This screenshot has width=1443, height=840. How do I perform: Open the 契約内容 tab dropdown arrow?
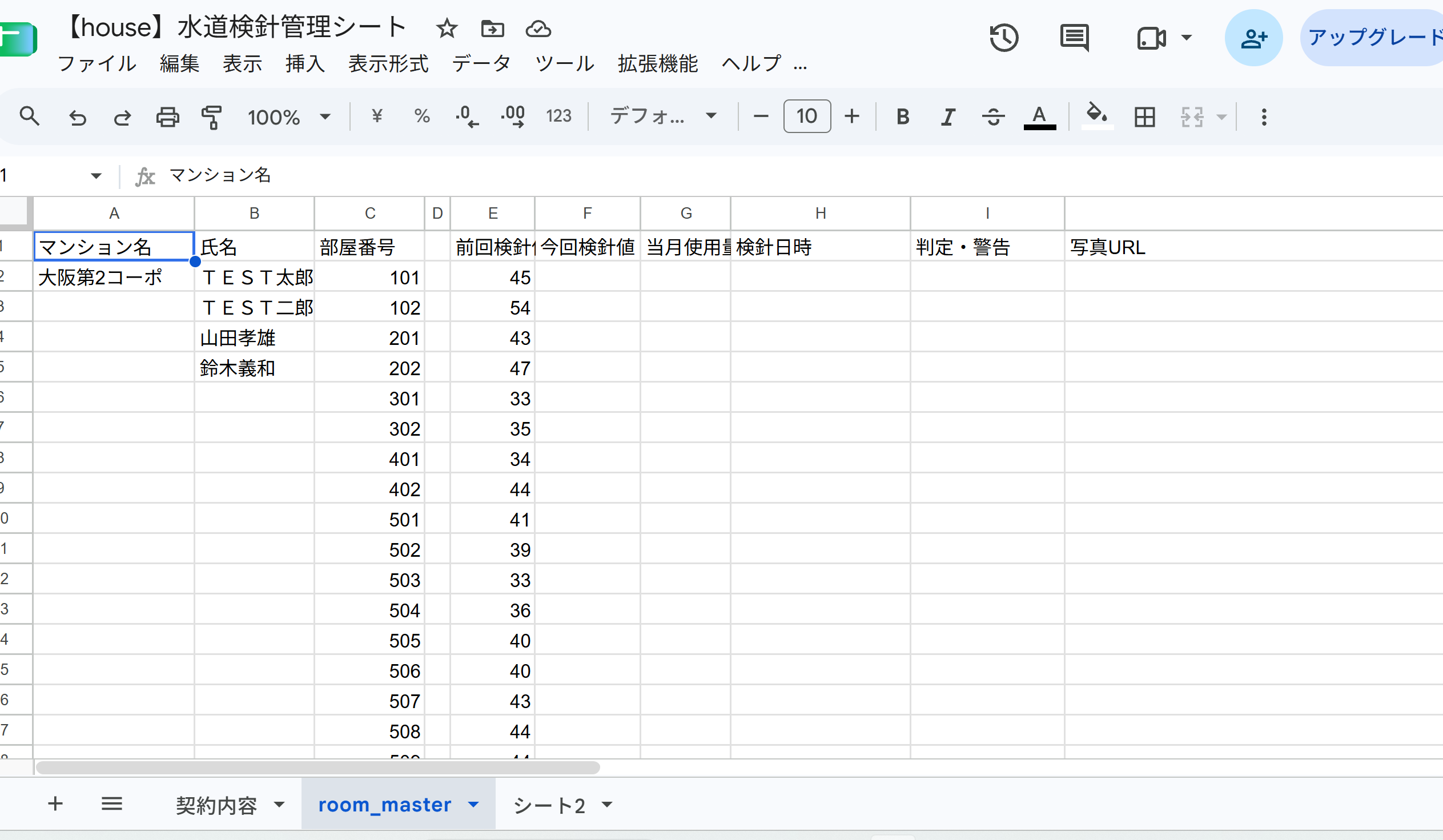point(279,805)
